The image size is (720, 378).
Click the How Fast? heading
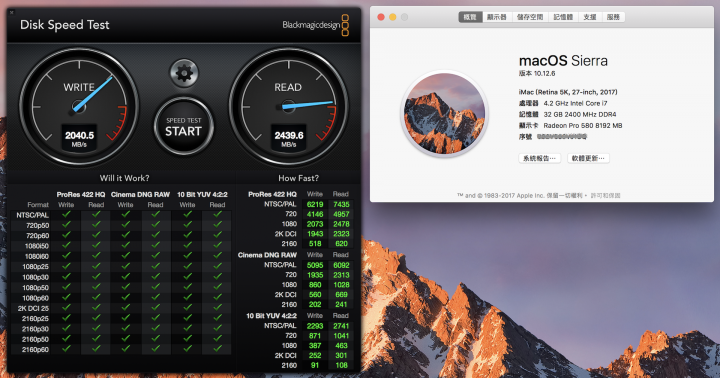click(298, 178)
